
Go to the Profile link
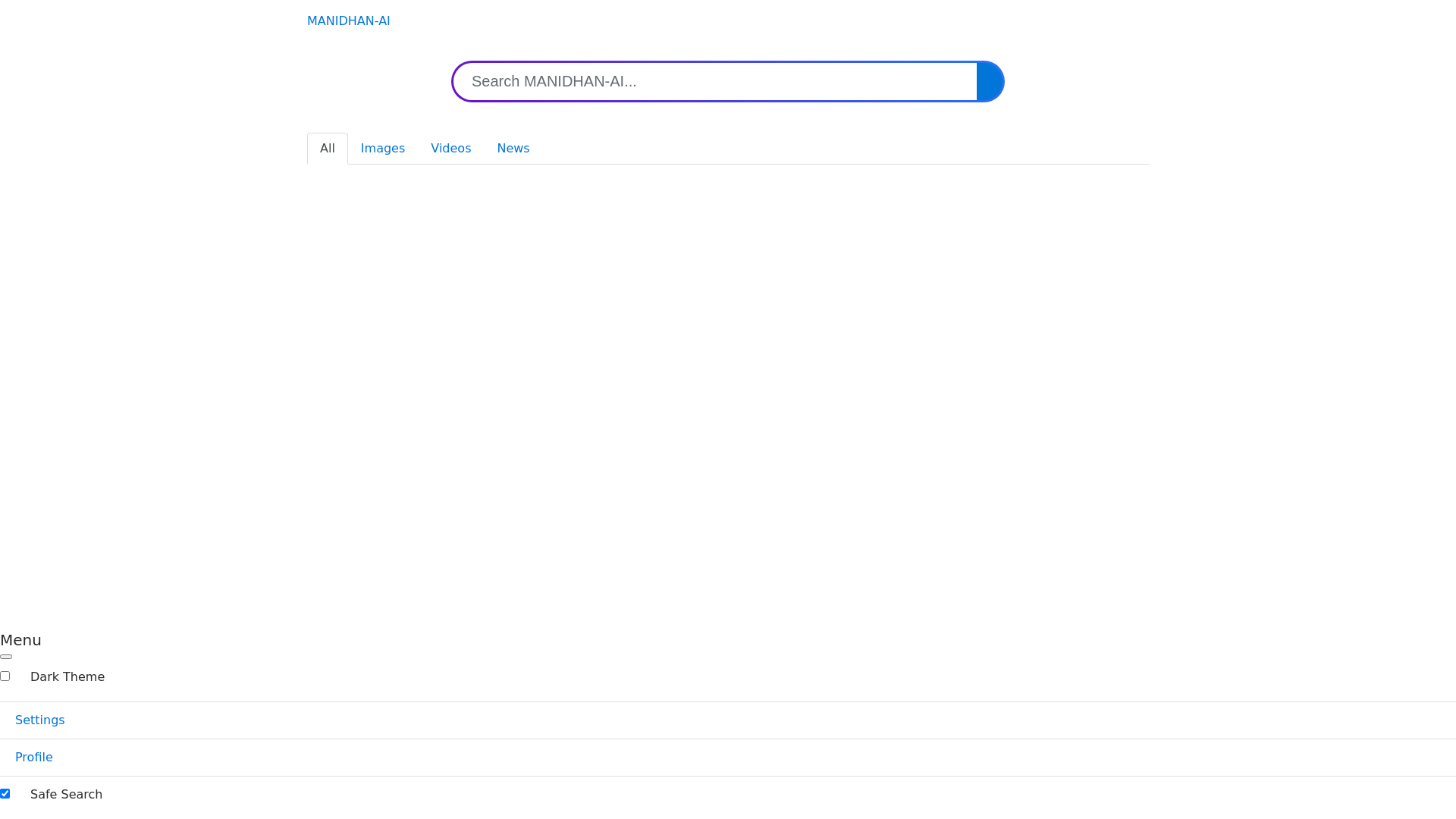34,758
